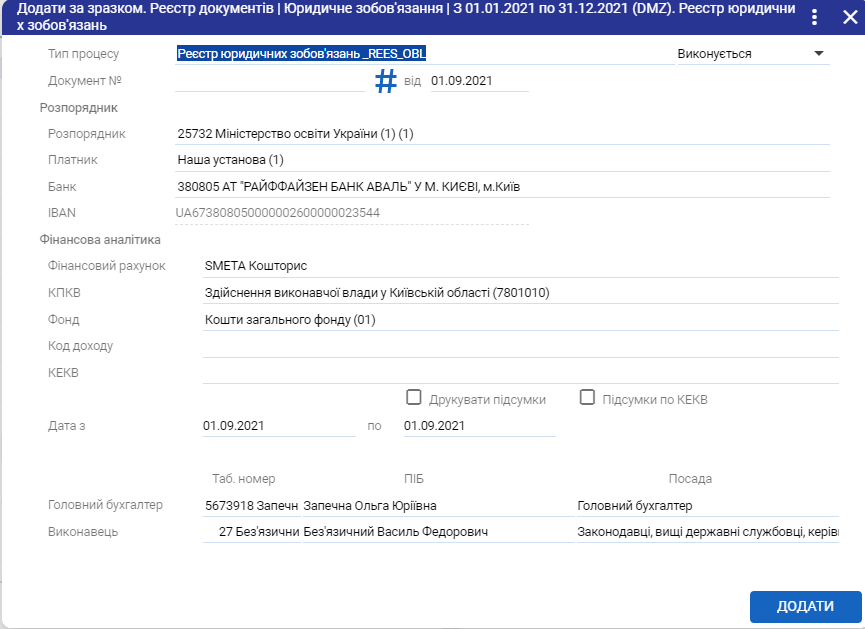
Task: Click the Фонд field Кошти загального фонду
Action: 518,320
